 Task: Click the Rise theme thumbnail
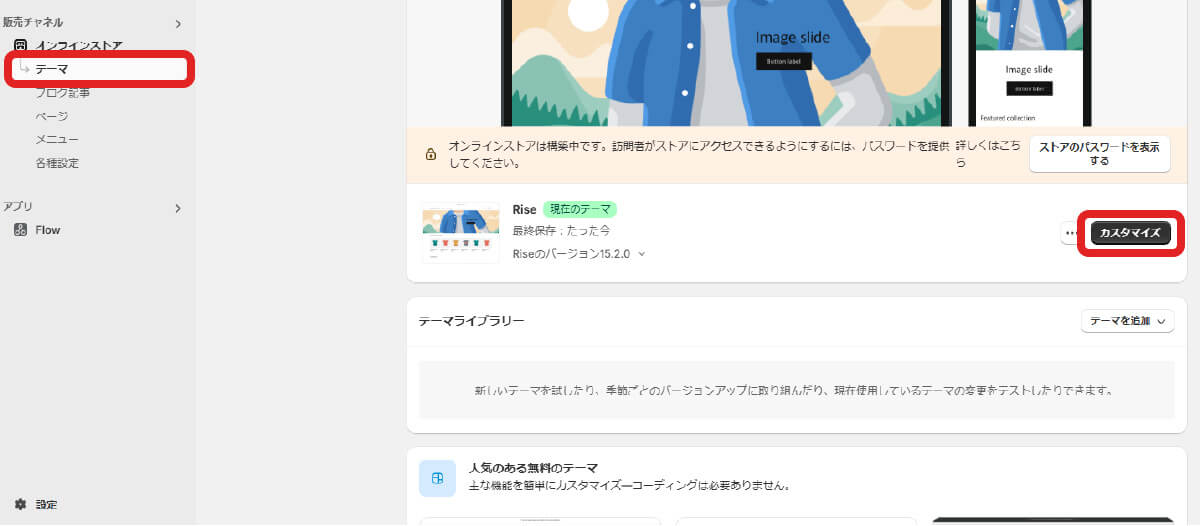[460, 234]
